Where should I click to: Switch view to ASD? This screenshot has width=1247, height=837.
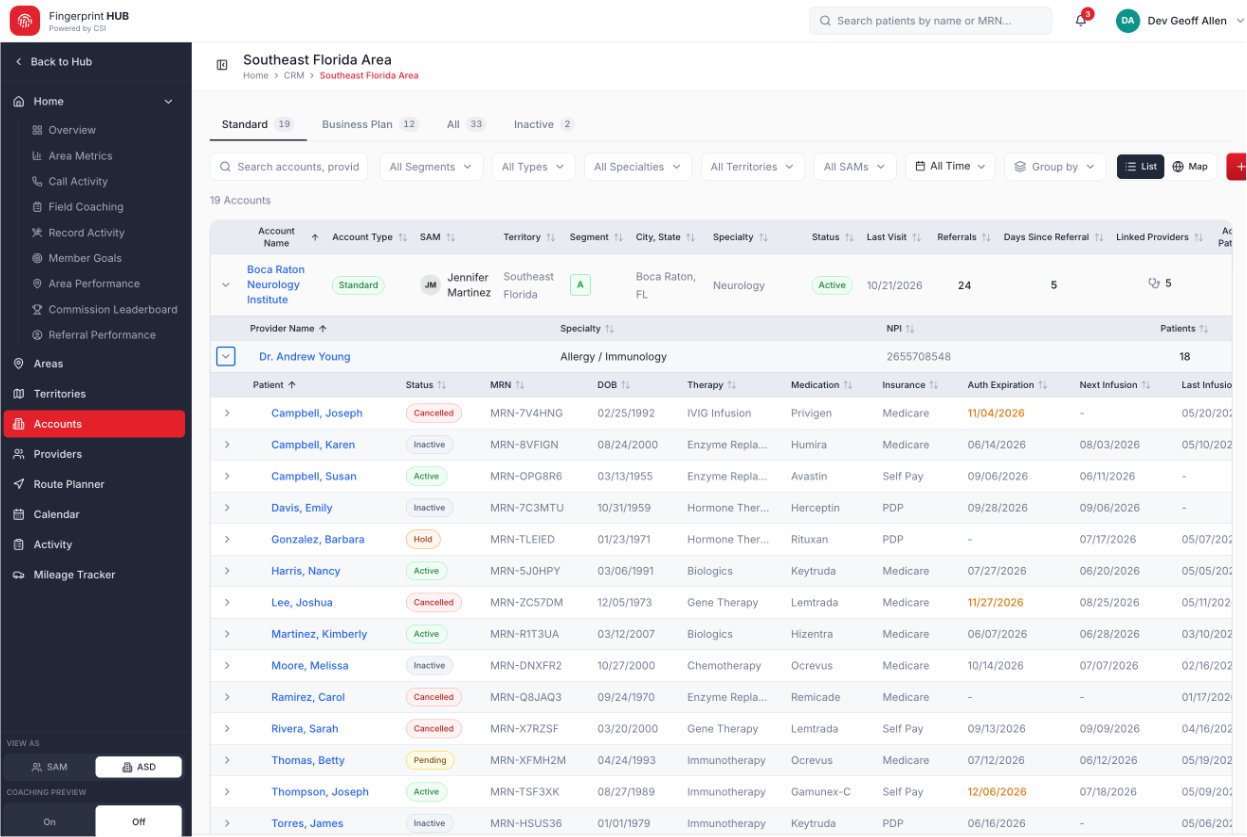point(139,767)
